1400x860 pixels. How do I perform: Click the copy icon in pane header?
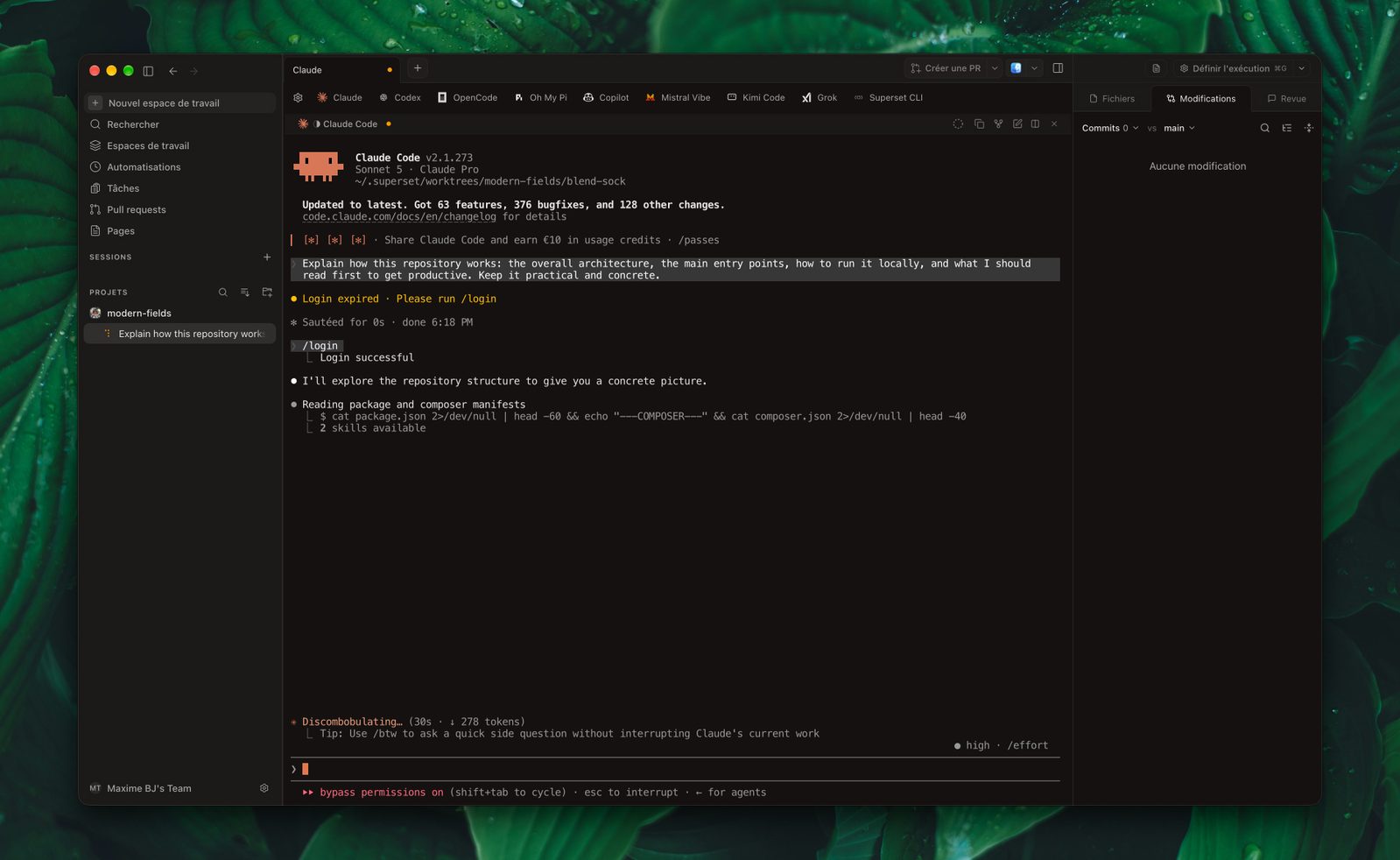click(x=979, y=124)
